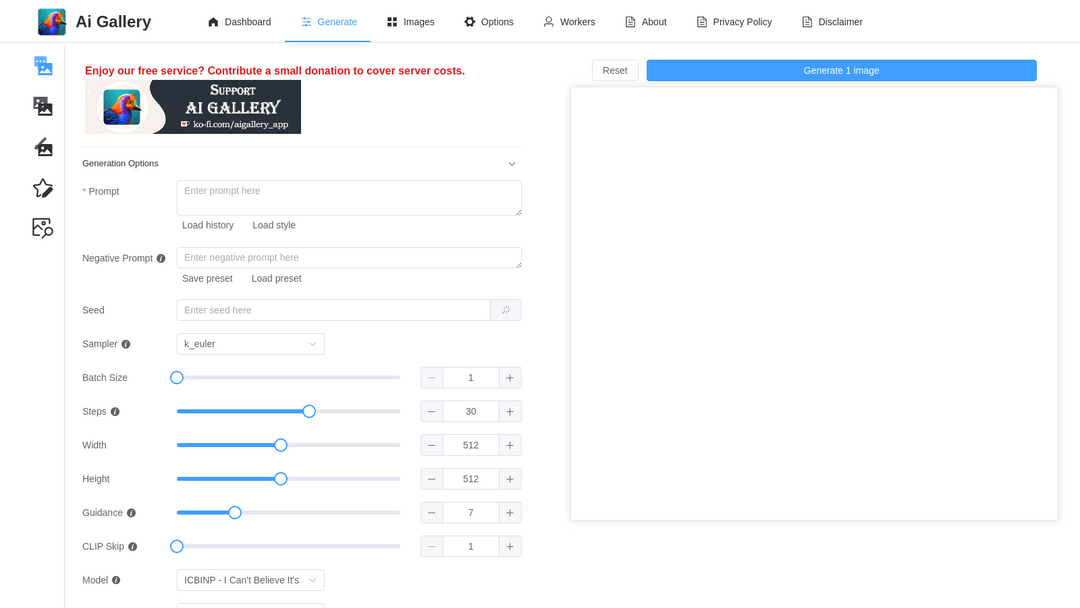Open the image search interrogation icon
Viewport: 1080px width, 608px height.
coord(43,228)
